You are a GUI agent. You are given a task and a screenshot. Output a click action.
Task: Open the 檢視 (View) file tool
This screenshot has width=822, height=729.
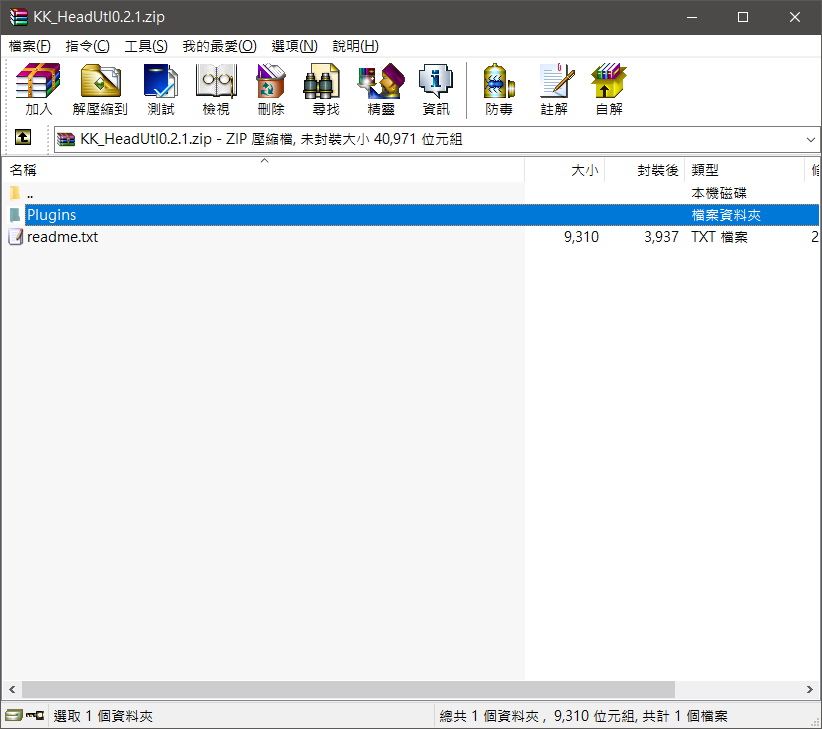coord(216,89)
